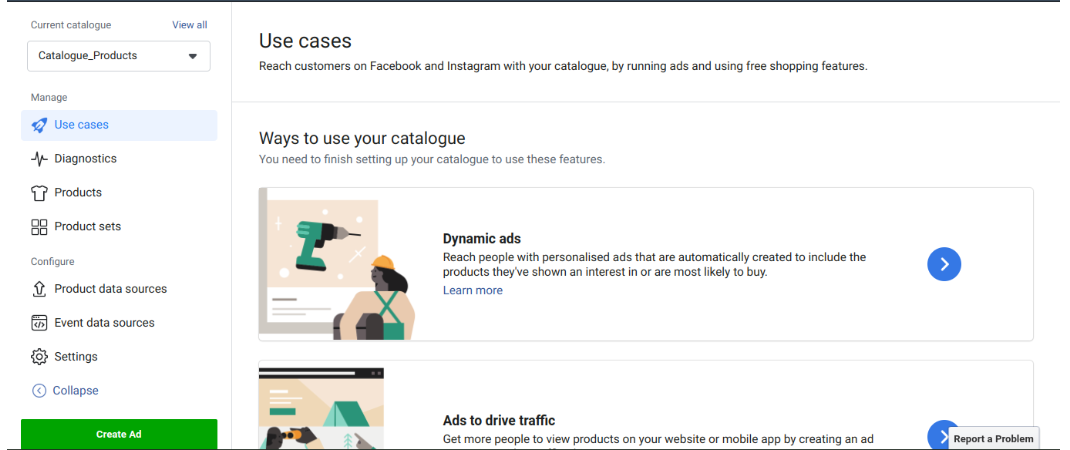Click the Report a Problem button
This screenshot has width=1070, height=450.
coord(992,439)
